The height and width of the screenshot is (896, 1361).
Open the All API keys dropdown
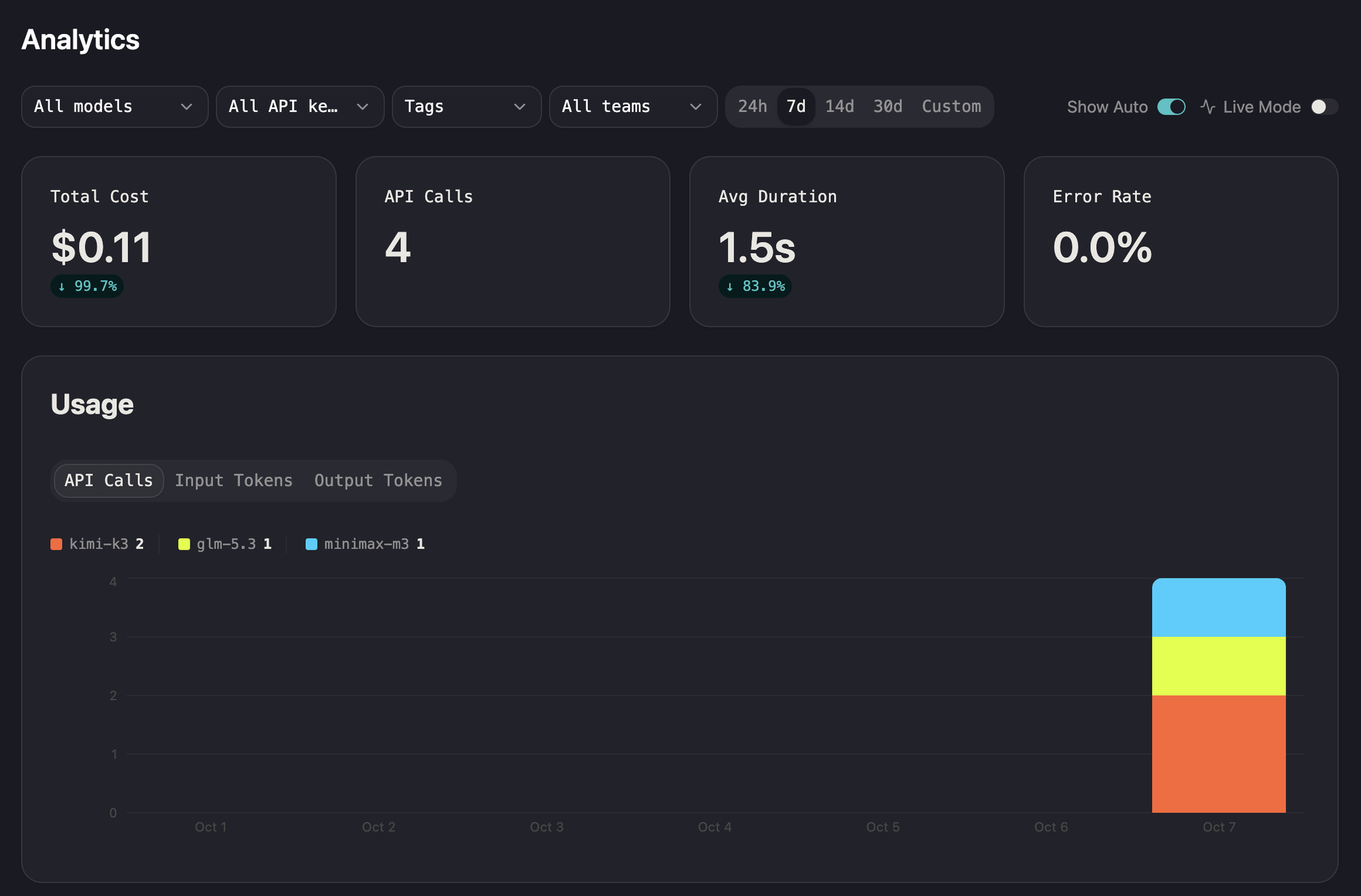coord(300,107)
